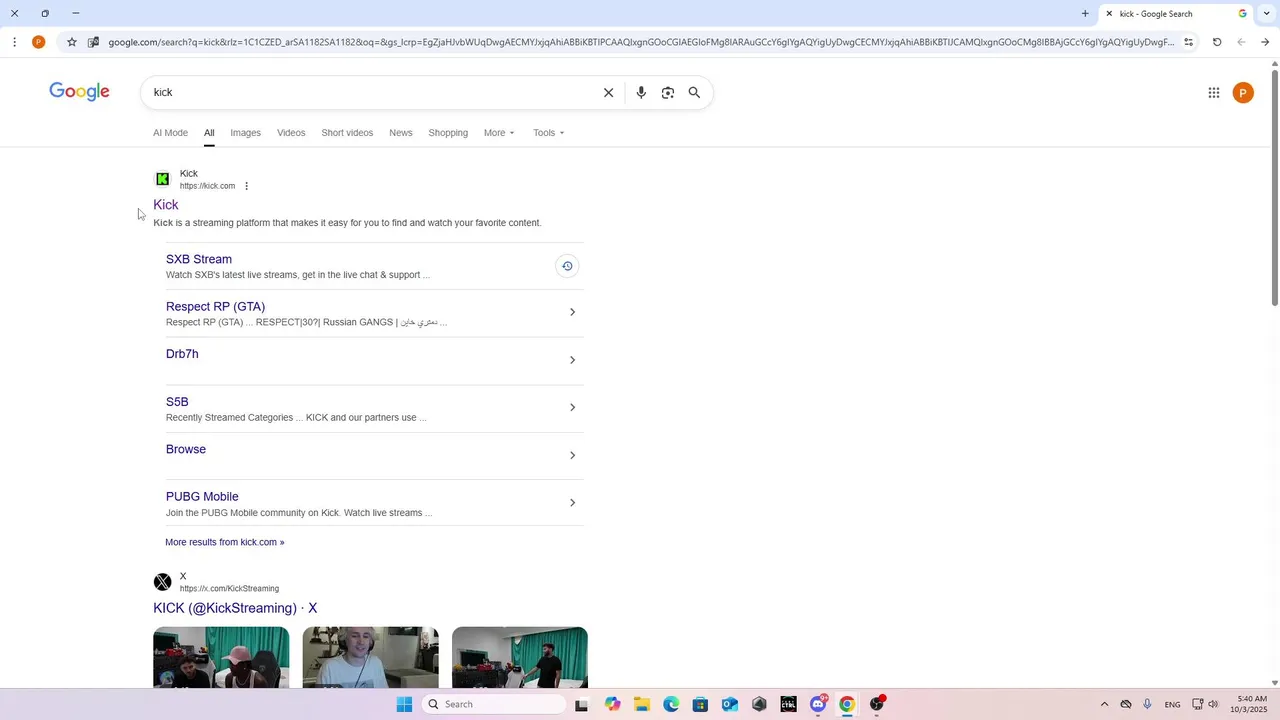Open More results from kick.com
Viewport: 1280px width, 720px height.
point(225,542)
